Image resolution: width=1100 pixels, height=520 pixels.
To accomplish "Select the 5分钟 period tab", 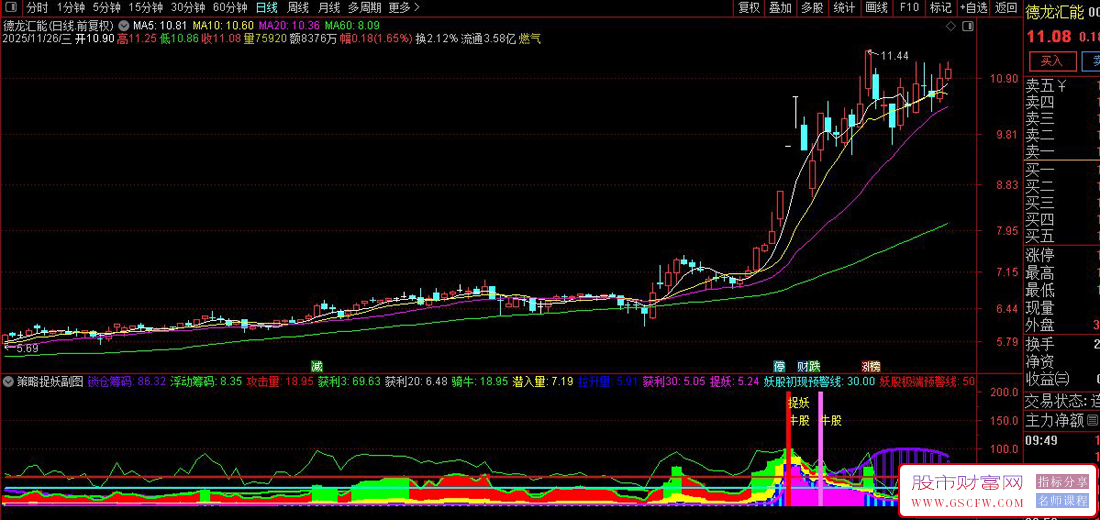I will [x=107, y=8].
